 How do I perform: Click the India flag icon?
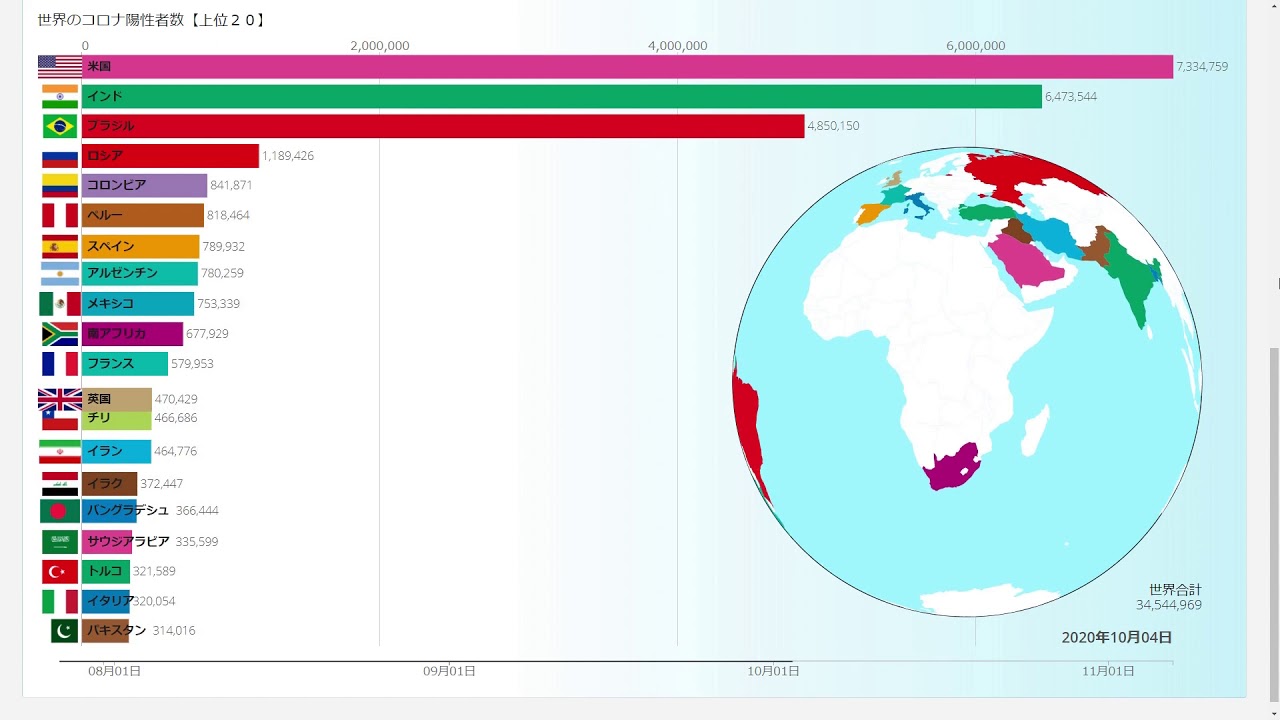60,97
